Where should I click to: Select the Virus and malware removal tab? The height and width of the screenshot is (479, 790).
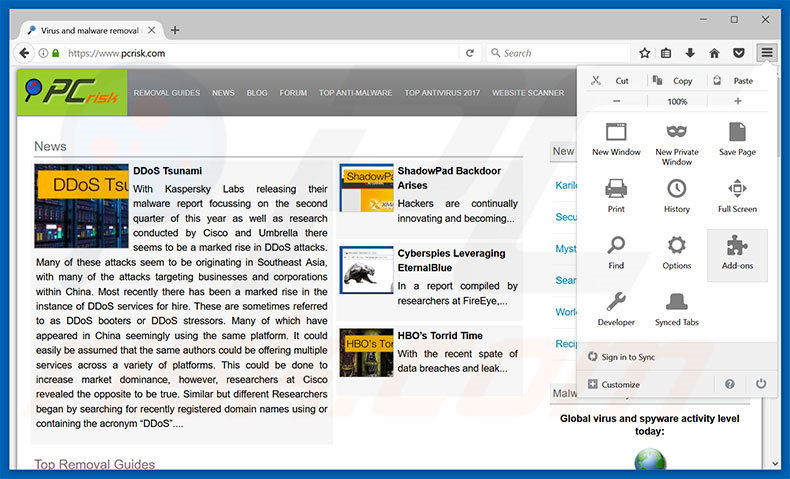click(x=91, y=30)
